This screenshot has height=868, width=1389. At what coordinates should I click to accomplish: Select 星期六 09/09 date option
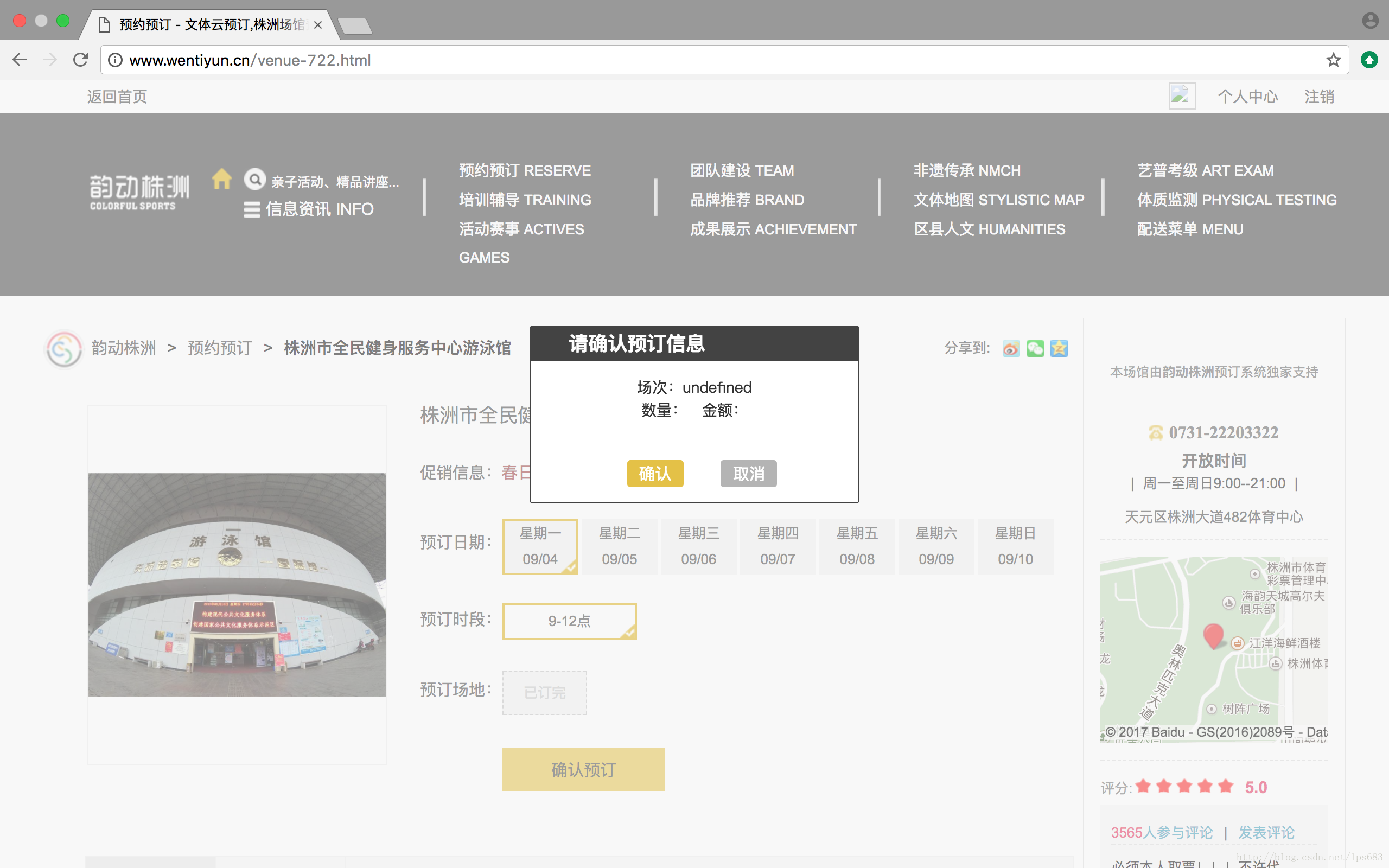[x=936, y=546]
